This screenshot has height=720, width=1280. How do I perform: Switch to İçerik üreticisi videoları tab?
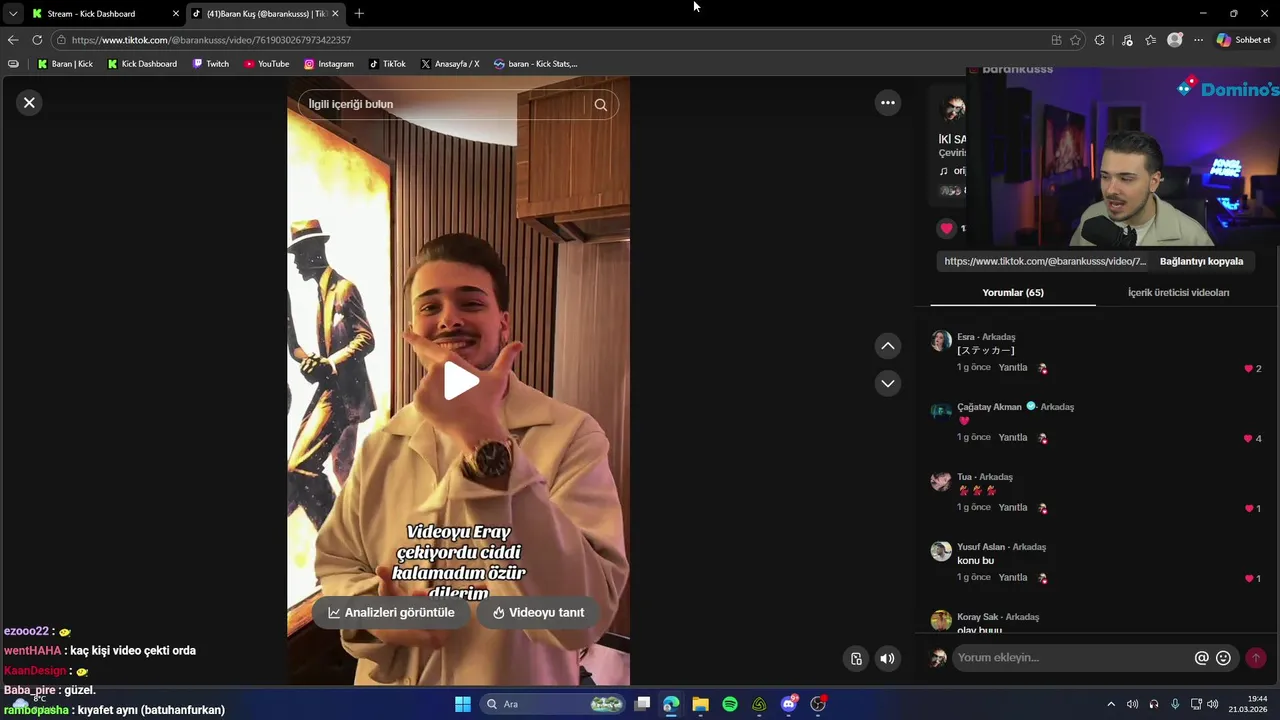1178,292
